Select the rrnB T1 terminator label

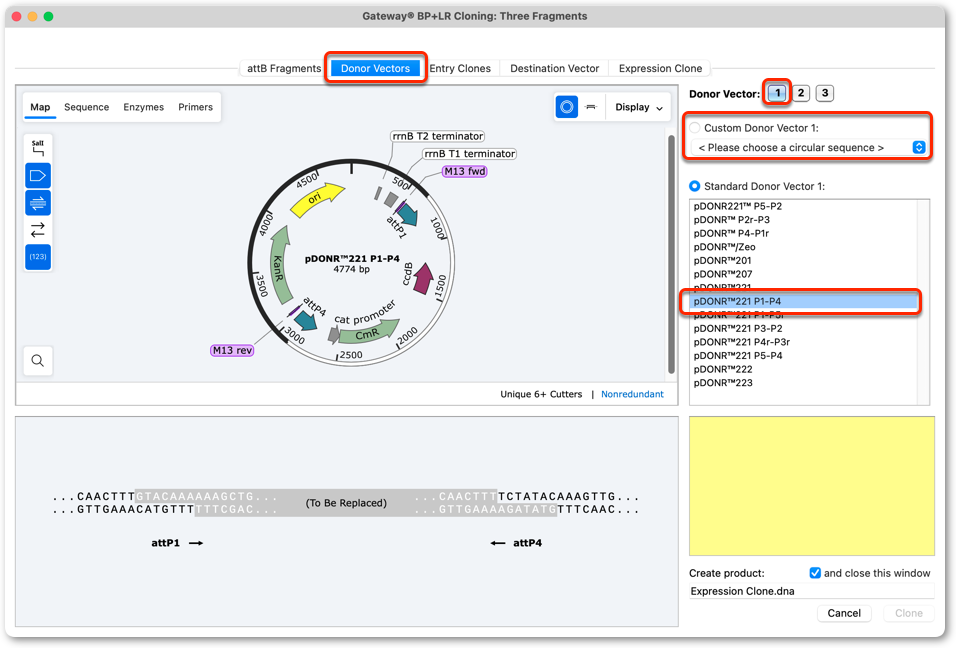coord(469,154)
